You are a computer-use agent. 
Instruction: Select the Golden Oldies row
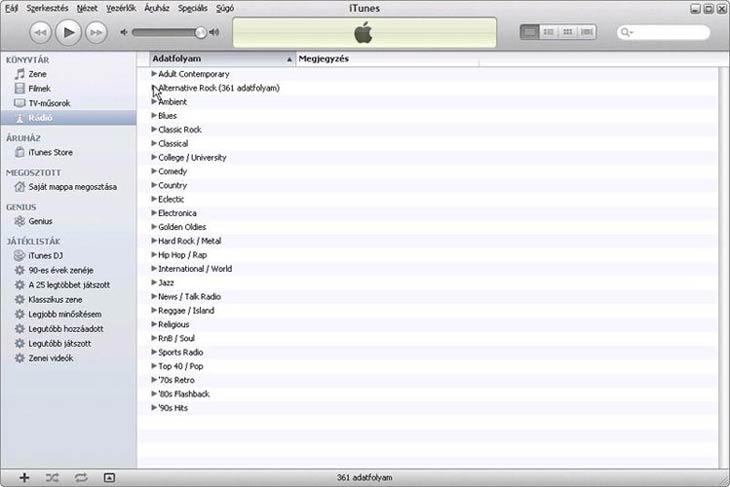point(427,227)
